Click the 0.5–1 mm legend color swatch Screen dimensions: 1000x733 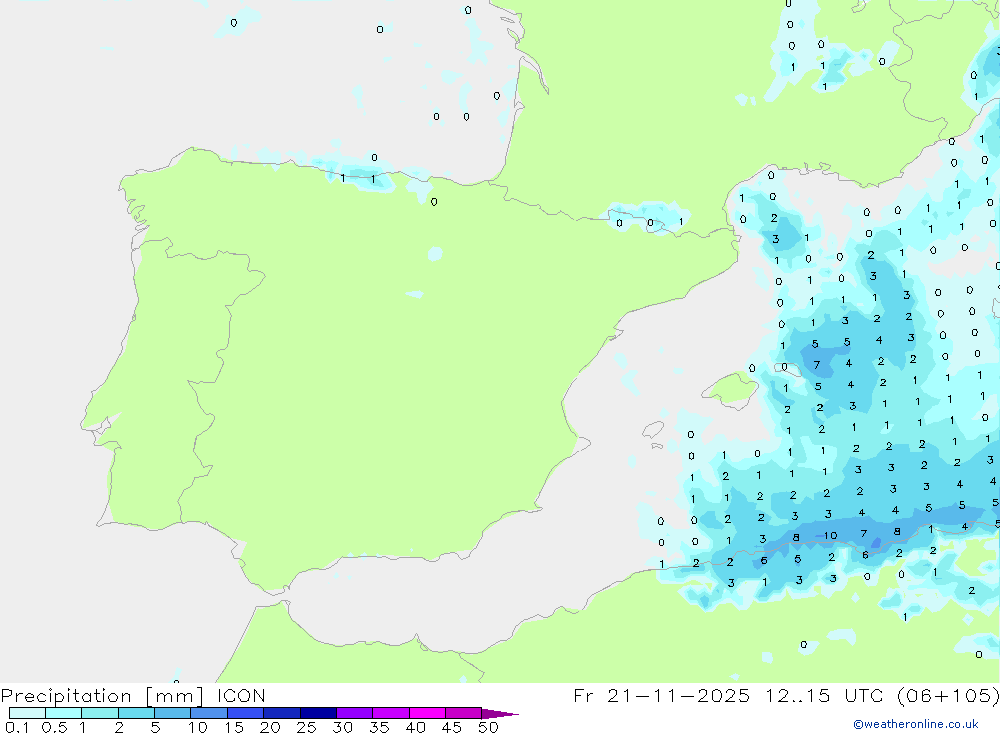(x=64, y=713)
